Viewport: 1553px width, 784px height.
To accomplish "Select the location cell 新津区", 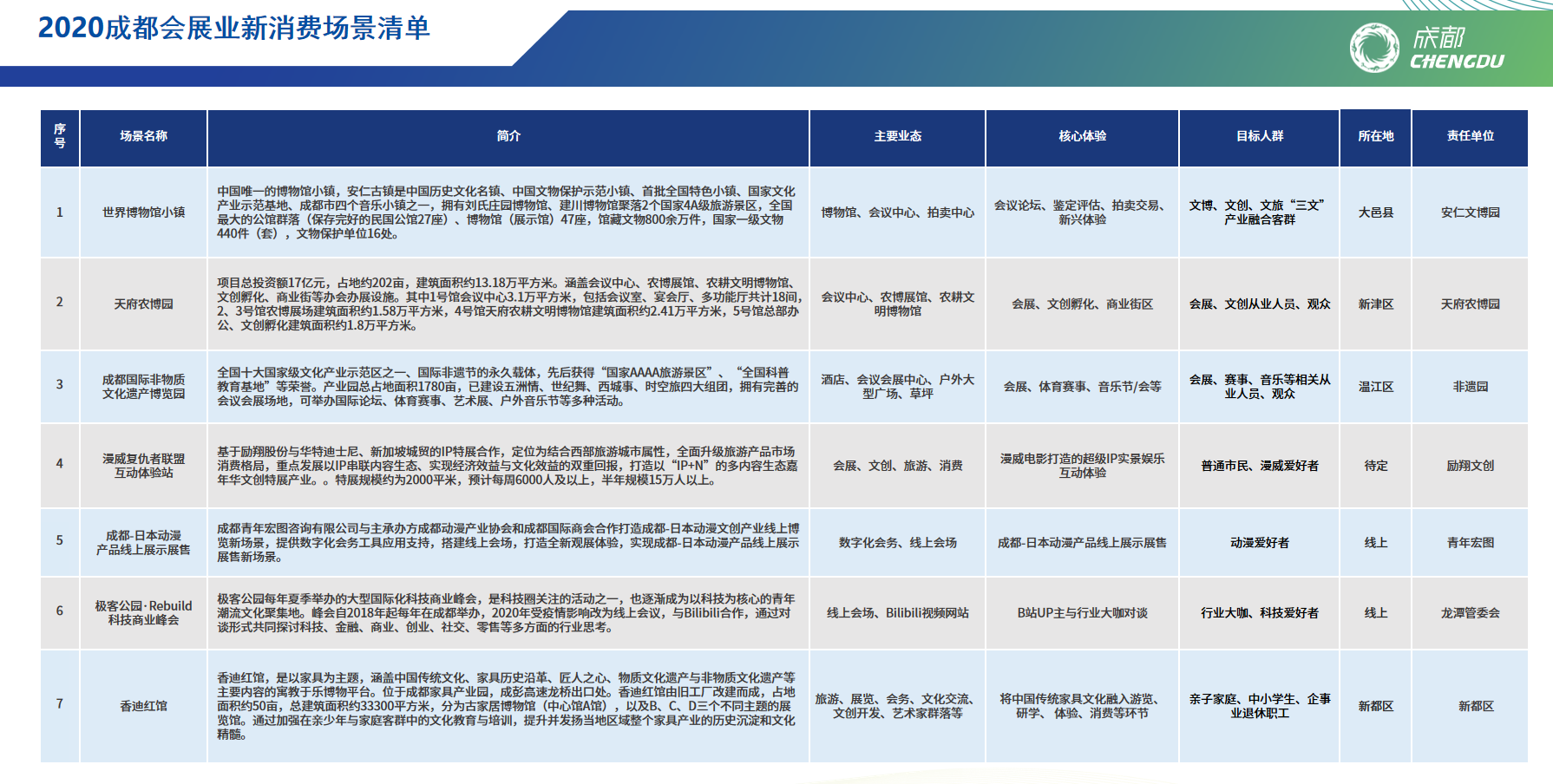I will (x=1376, y=304).
